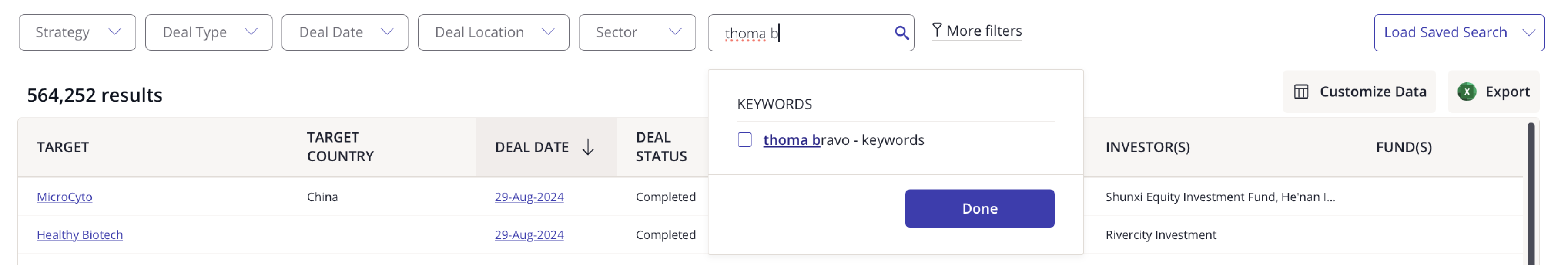Open the Sector filter dropdown

(x=637, y=32)
